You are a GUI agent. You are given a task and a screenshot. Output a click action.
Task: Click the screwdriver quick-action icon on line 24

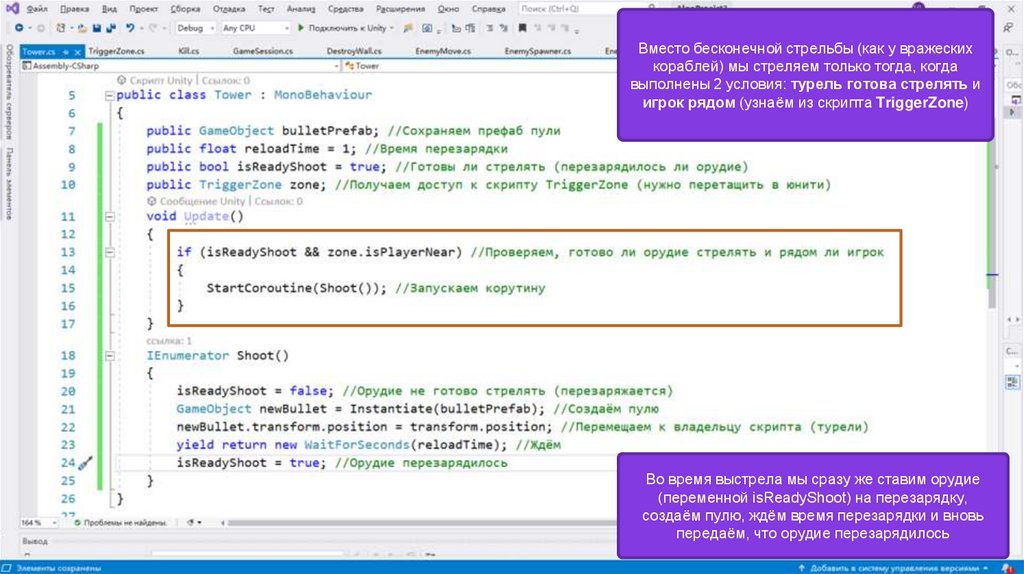[x=86, y=463]
